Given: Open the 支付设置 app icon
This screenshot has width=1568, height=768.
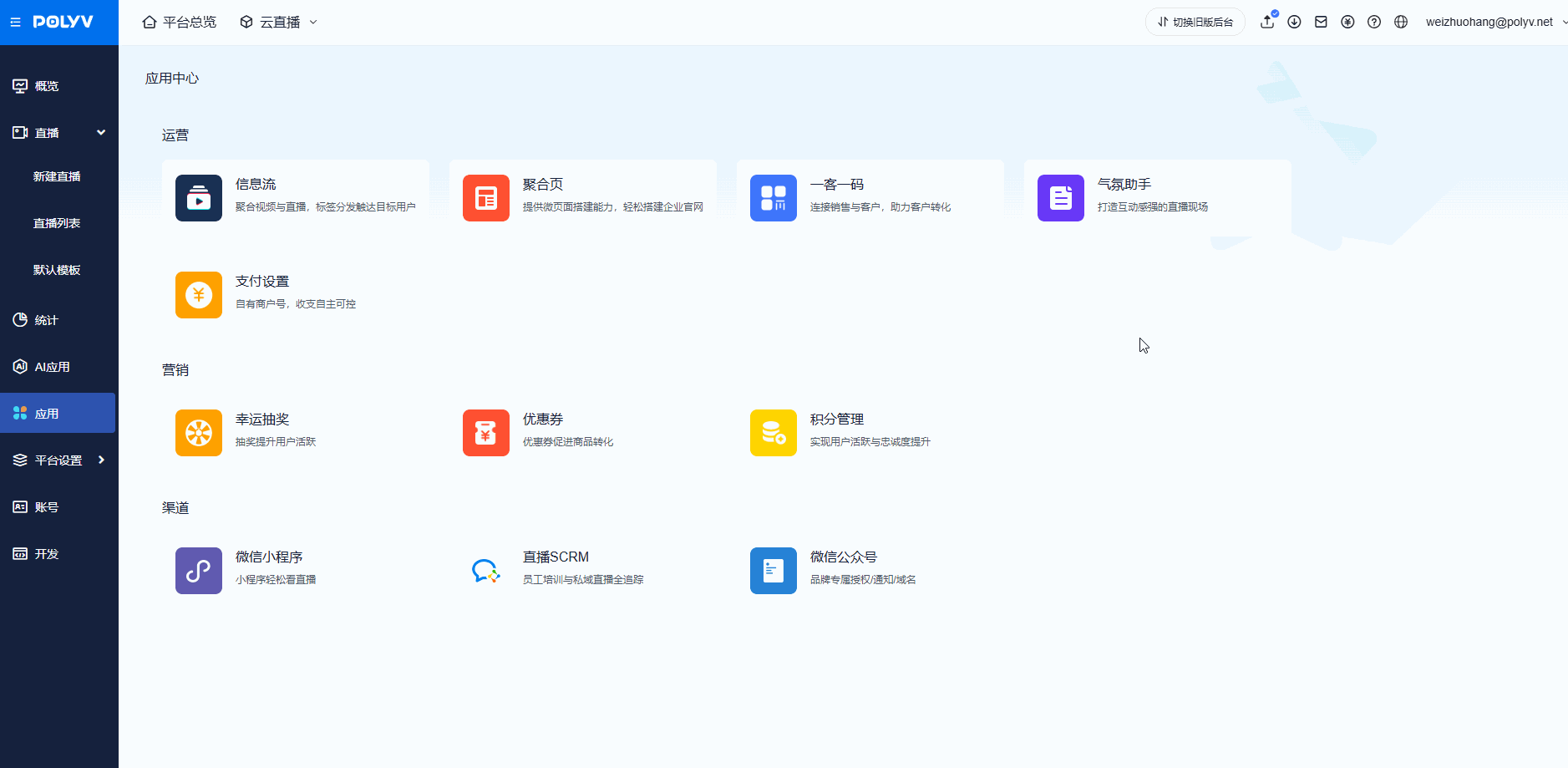Looking at the screenshot, I should pos(199,295).
